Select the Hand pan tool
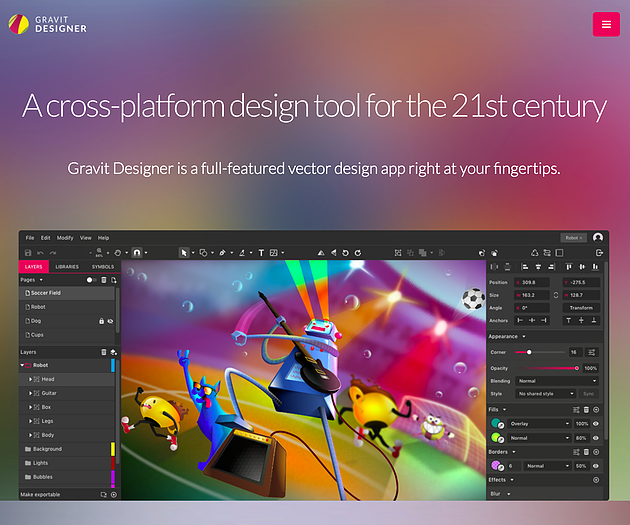 point(118,253)
